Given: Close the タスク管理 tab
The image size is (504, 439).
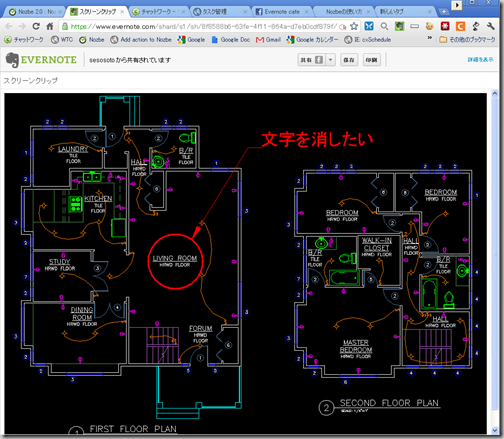Looking at the screenshot, I should click(x=245, y=12).
